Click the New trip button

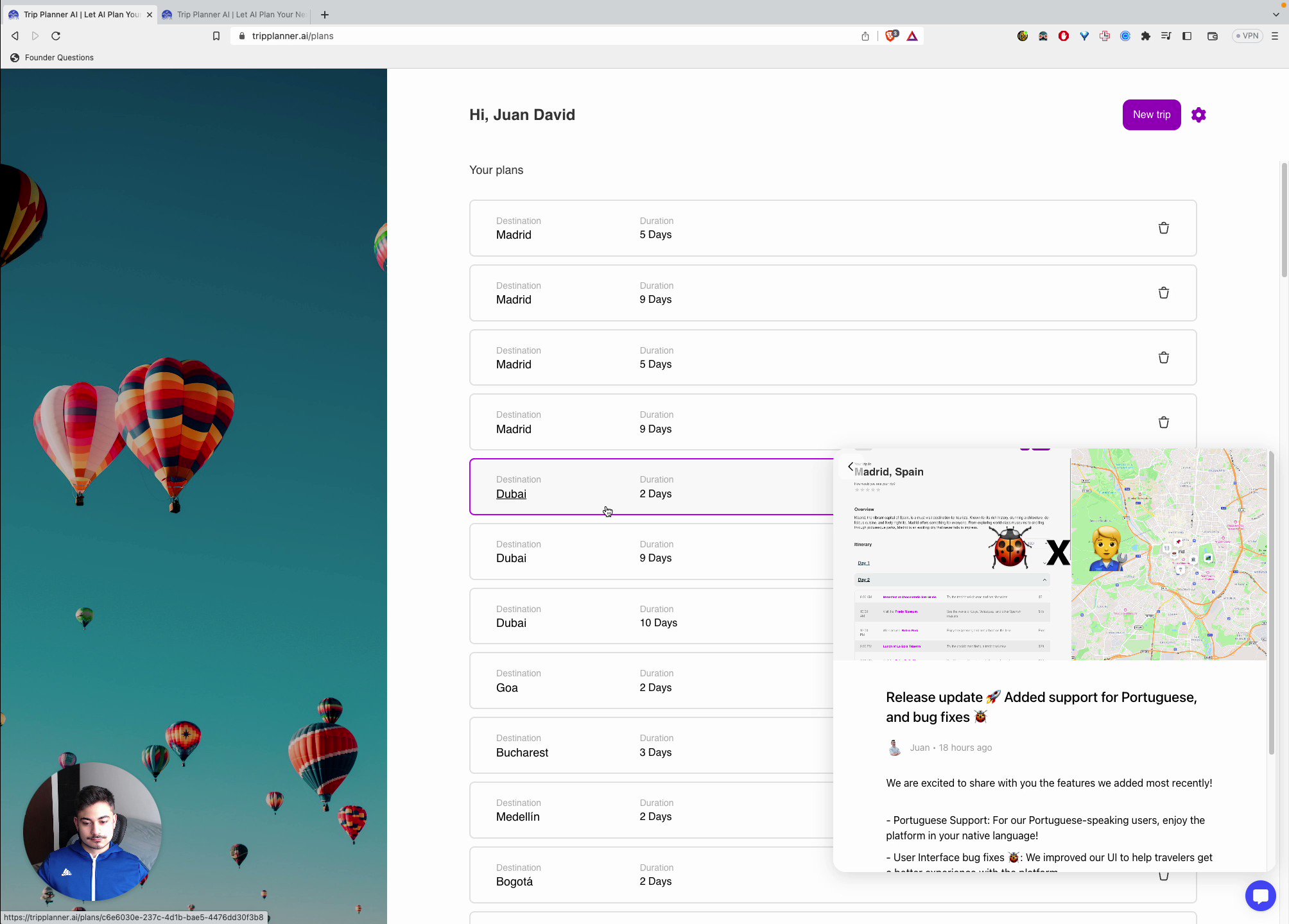click(1151, 115)
